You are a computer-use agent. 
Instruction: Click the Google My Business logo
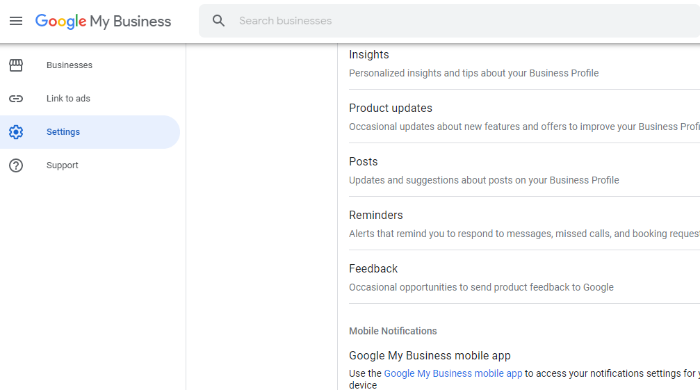click(103, 21)
